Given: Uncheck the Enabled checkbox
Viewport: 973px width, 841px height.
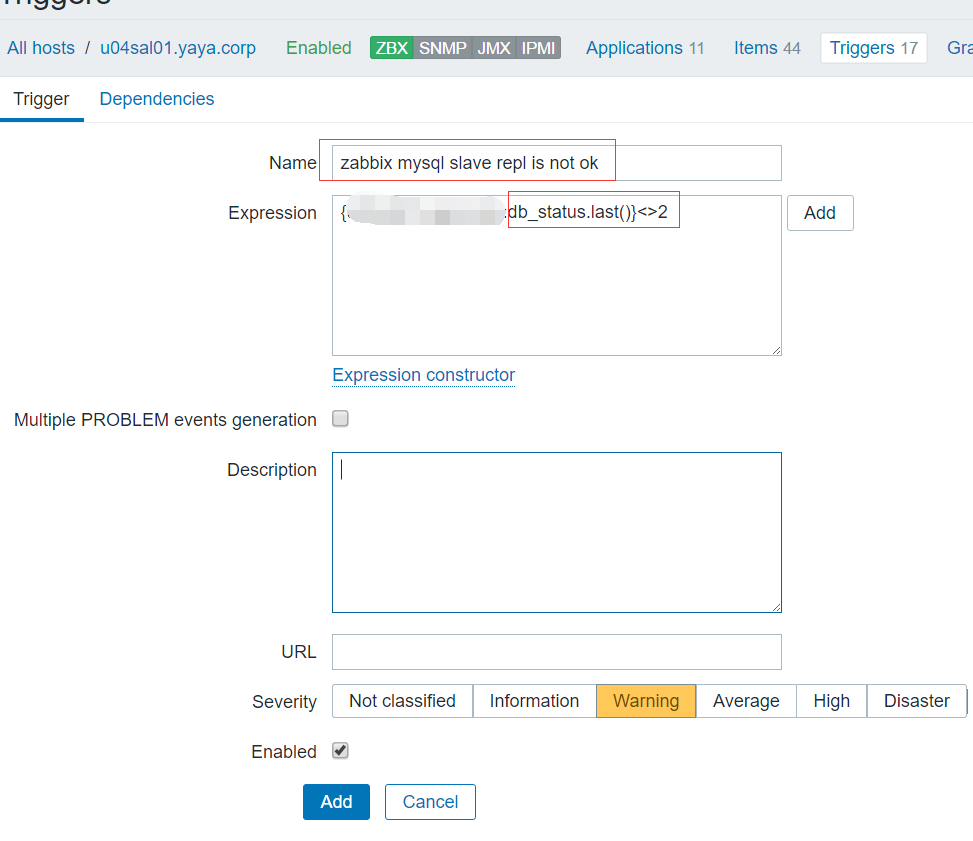Looking at the screenshot, I should coord(340,751).
